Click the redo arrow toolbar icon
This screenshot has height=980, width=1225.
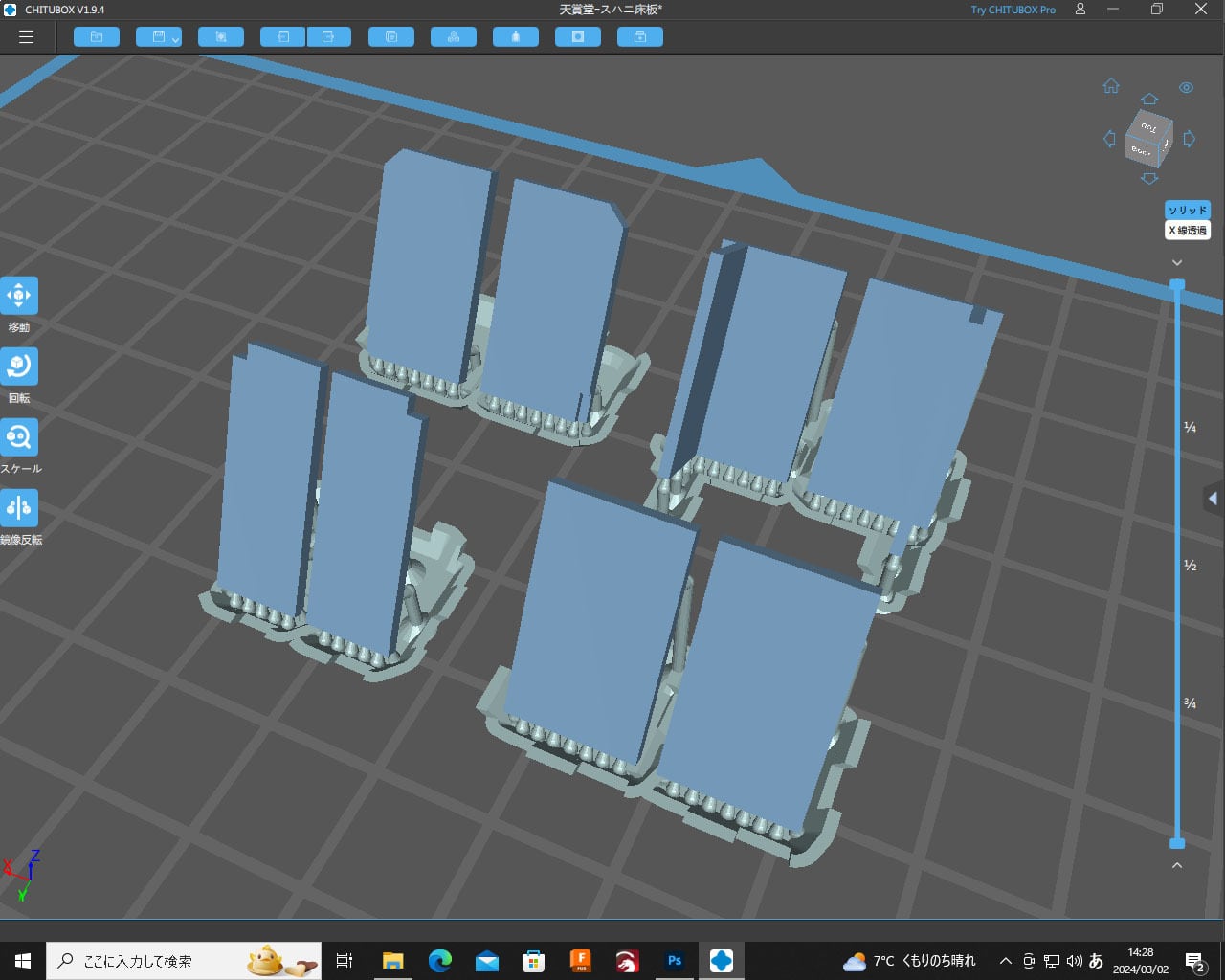(x=328, y=37)
